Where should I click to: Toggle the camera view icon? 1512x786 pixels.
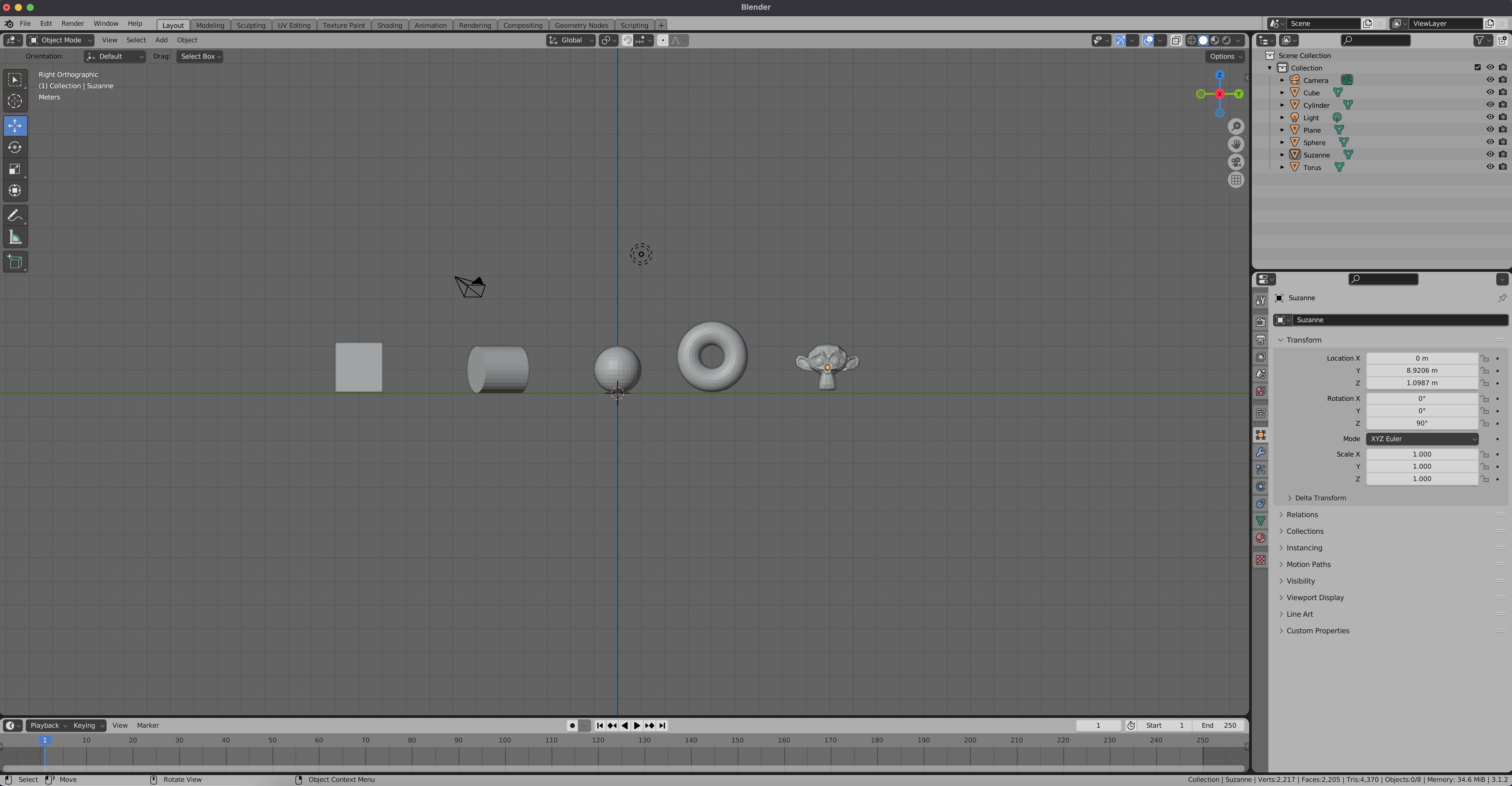[1236, 162]
